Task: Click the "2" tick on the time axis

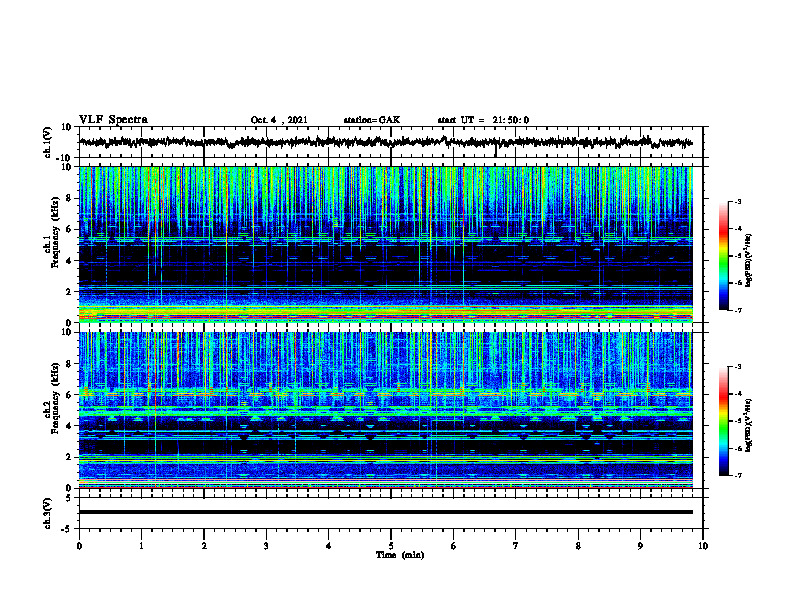Action: pyautogui.click(x=204, y=546)
